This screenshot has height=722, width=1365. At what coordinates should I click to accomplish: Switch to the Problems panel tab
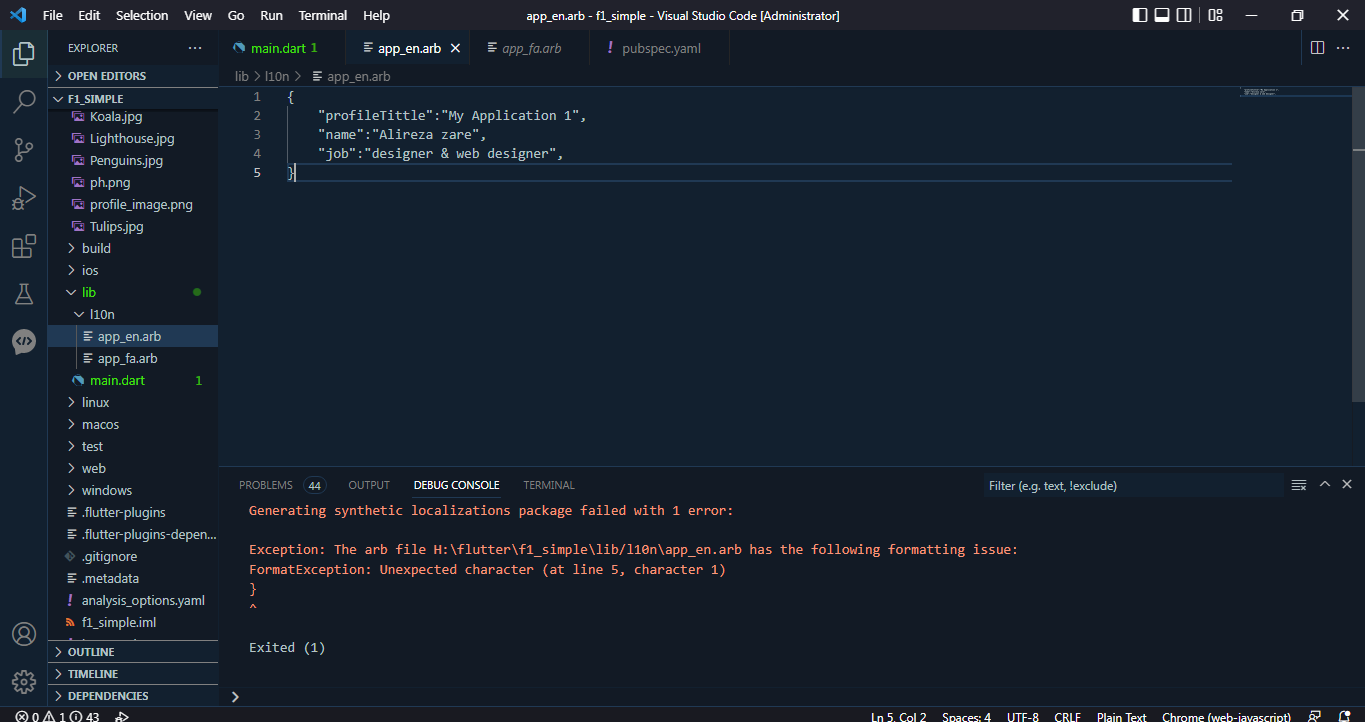click(266, 485)
